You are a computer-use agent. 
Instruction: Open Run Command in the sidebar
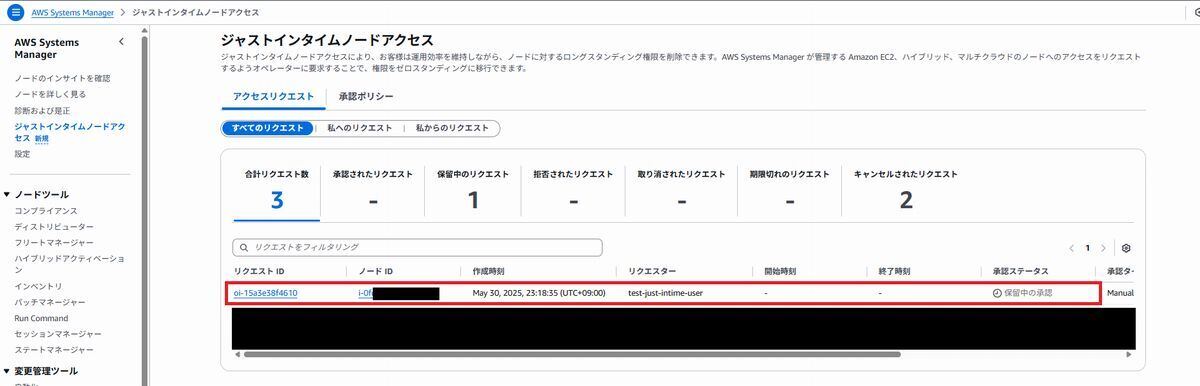[x=41, y=318]
